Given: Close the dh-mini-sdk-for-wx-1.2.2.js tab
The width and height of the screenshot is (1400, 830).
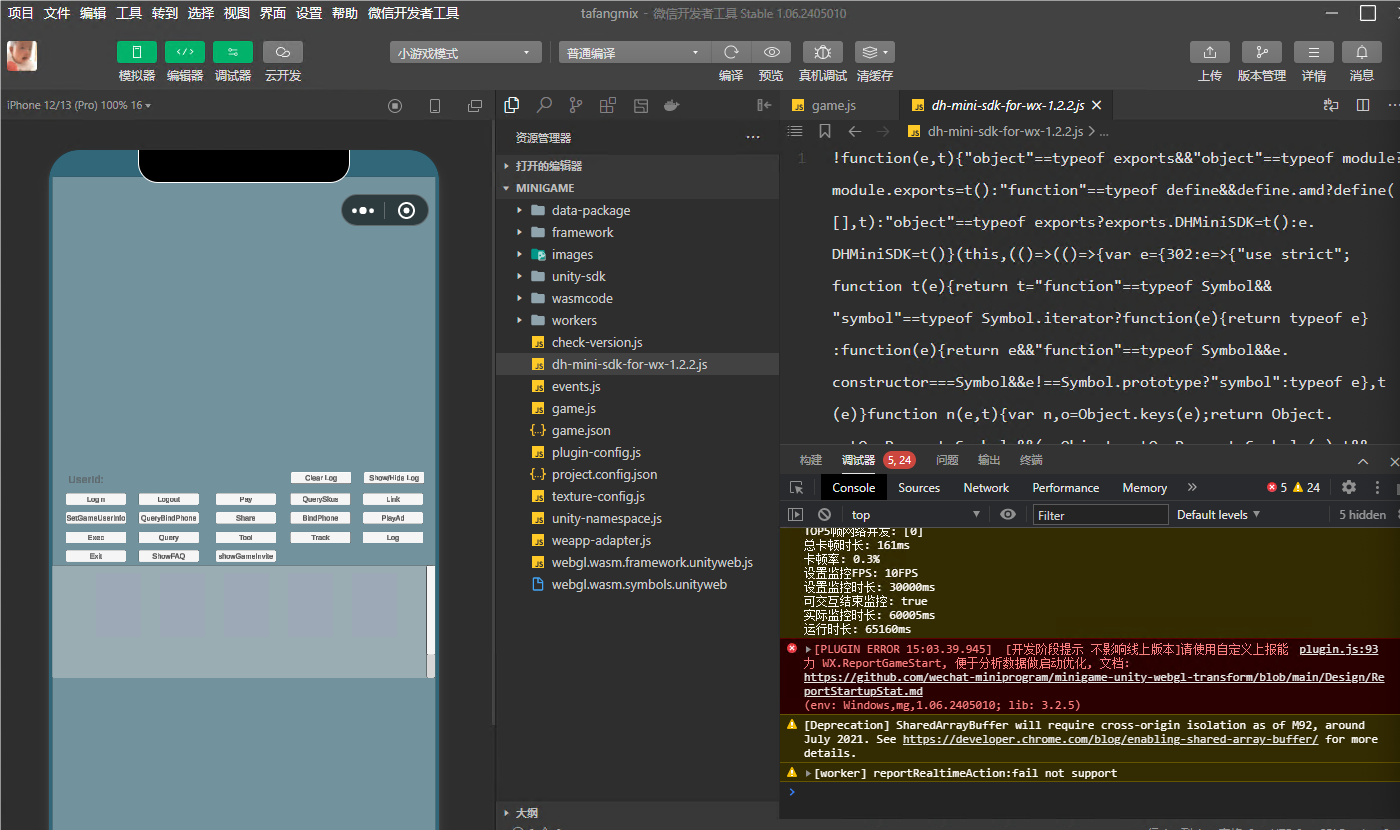Looking at the screenshot, I should point(1096,105).
